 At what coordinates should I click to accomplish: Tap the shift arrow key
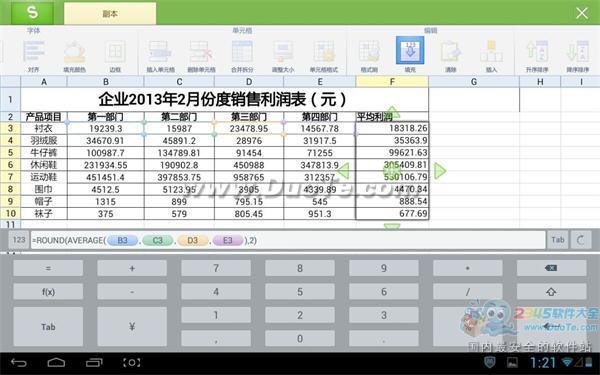551,292
